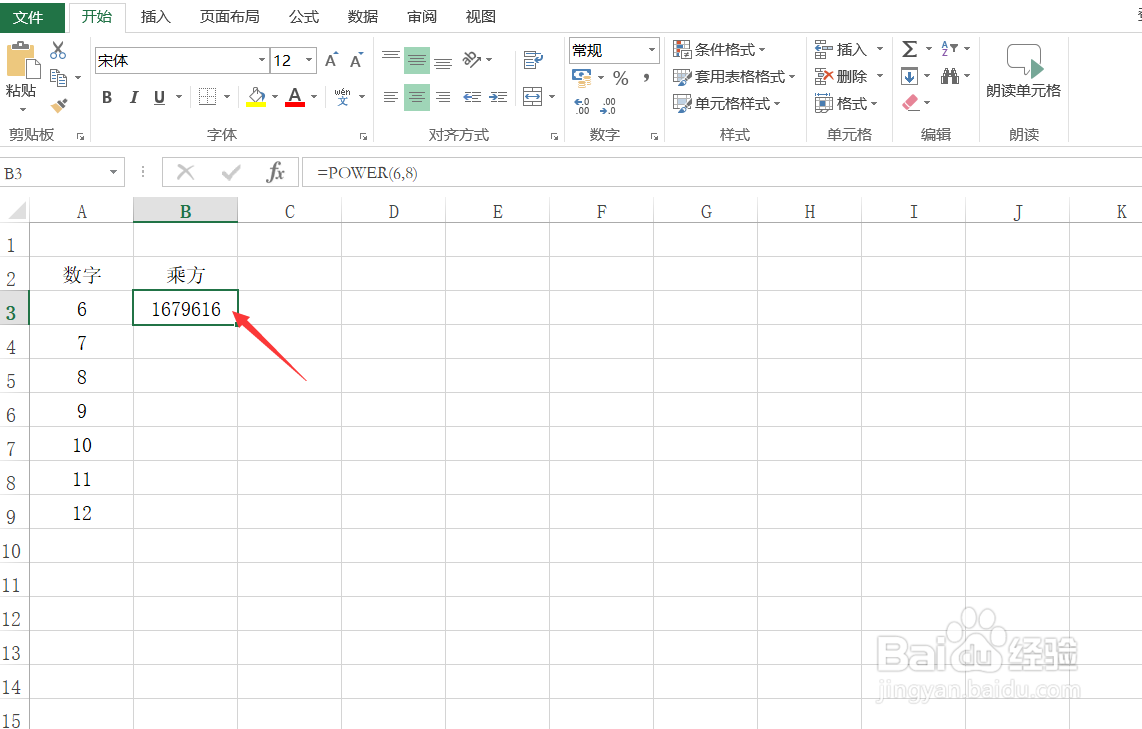Image resolution: width=1142 pixels, height=729 pixels.
Task: Click the increase decimal icon
Action: [580, 104]
